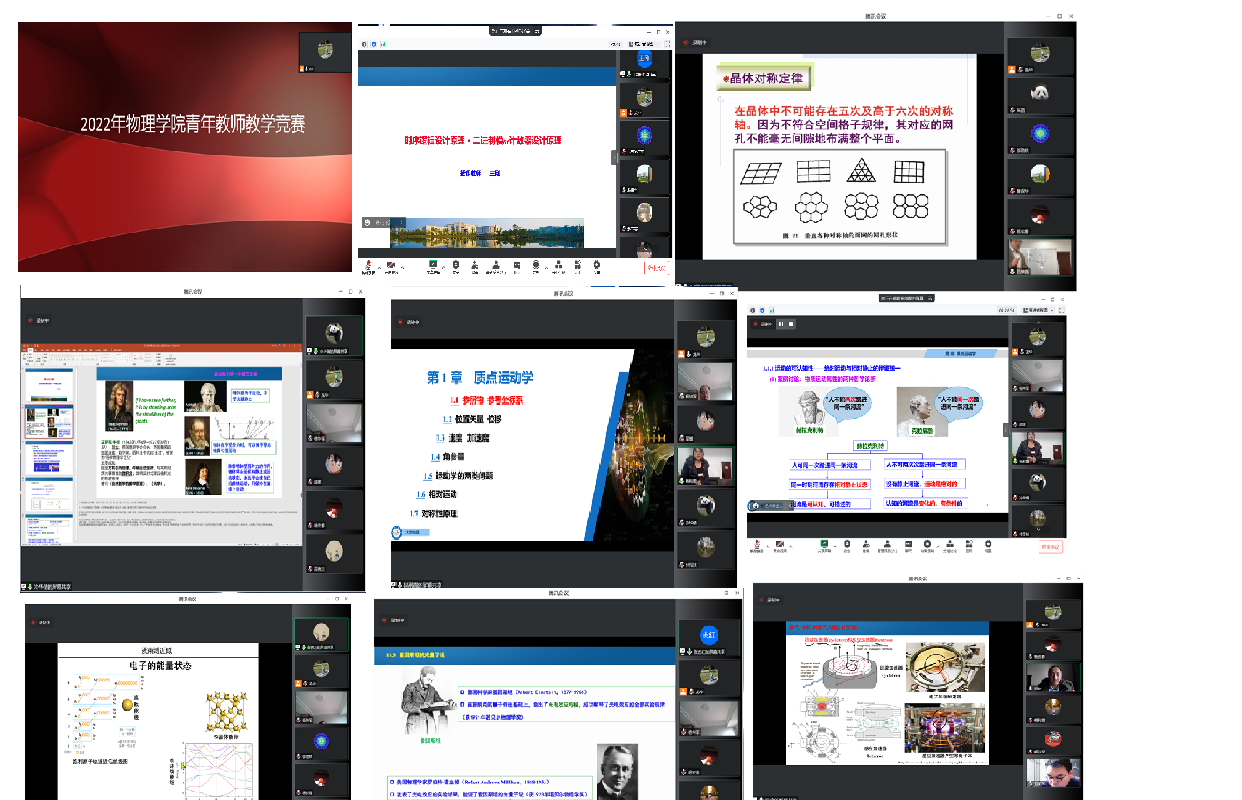Click red End Meeting button in philosopher-busts window
The image size is (1242, 800).
(x=1050, y=546)
